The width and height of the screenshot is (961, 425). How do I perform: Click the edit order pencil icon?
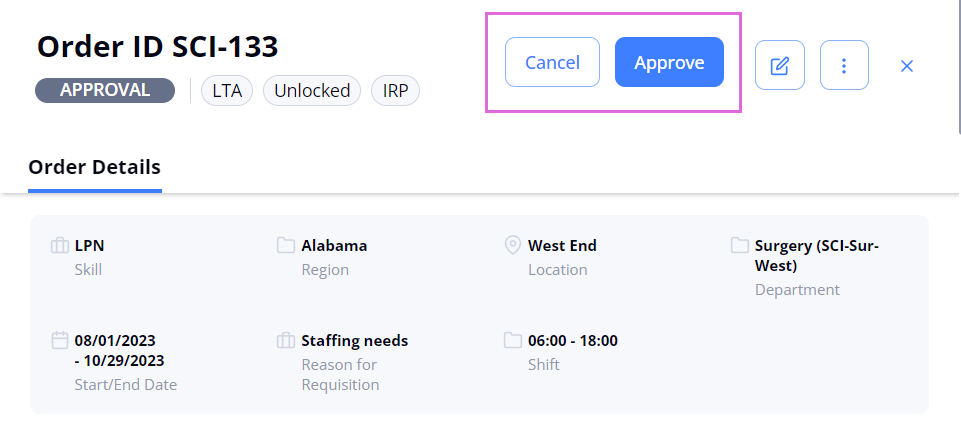click(780, 65)
